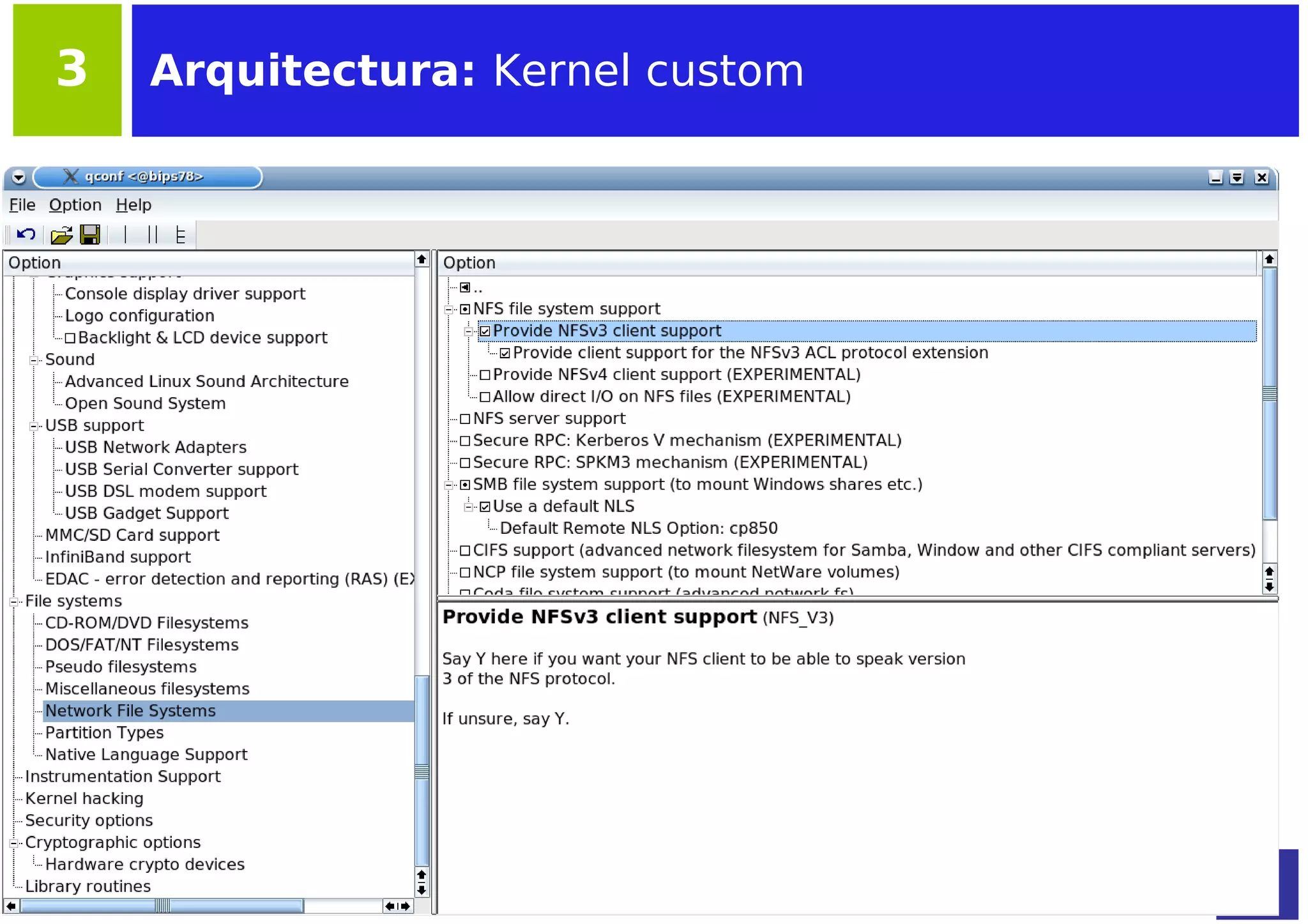This screenshot has width=1308, height=924.
Task: Toggle SMB file system support checkbox
Action: click(x=465, y=485)
